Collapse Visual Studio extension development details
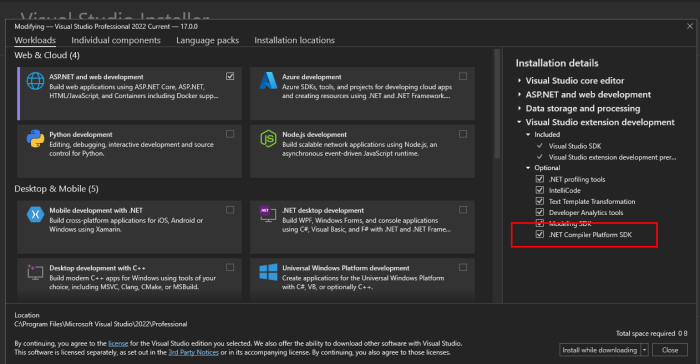 point(519,122)
